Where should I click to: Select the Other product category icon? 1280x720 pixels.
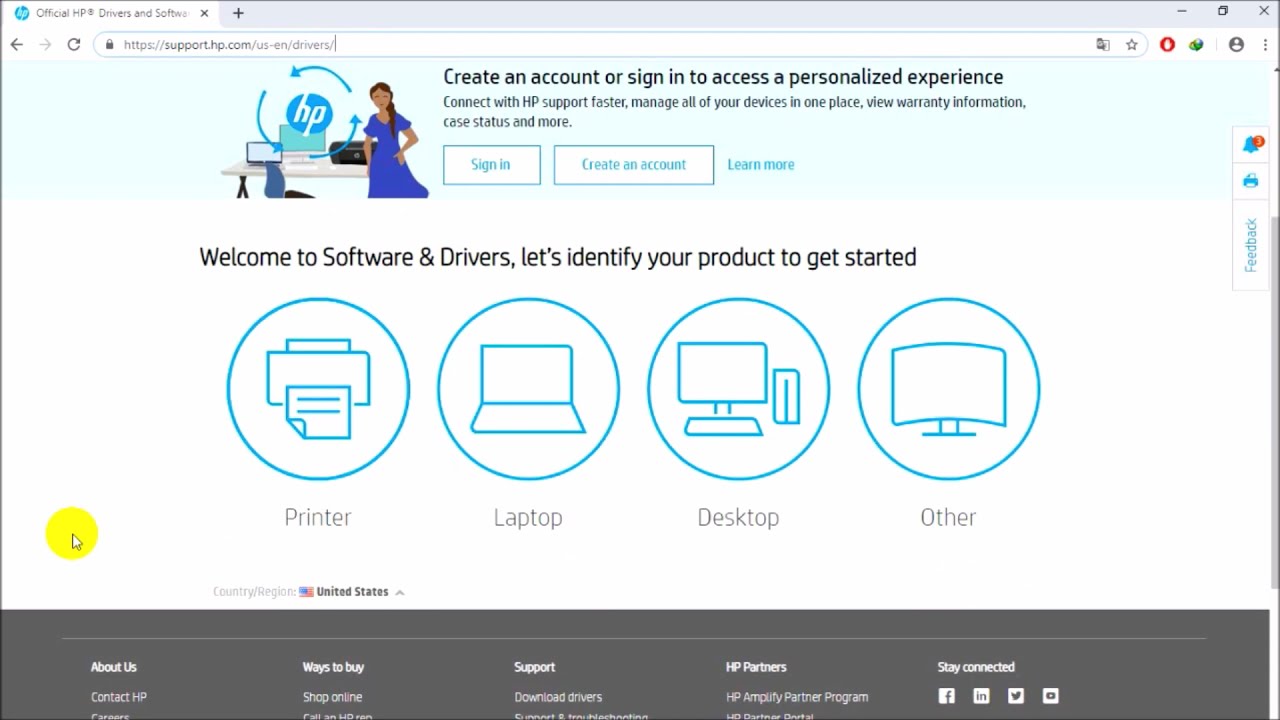tap(948, 388)
